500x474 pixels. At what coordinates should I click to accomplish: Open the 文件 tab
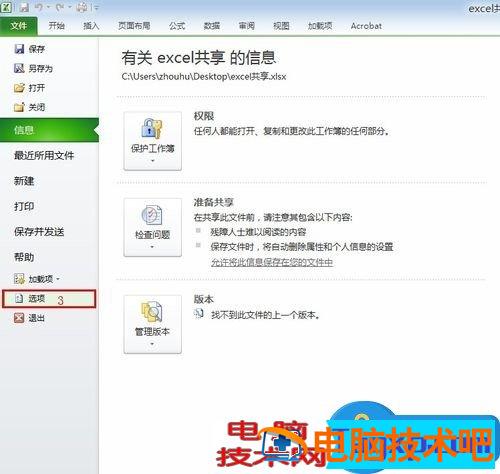click(19, 26)
